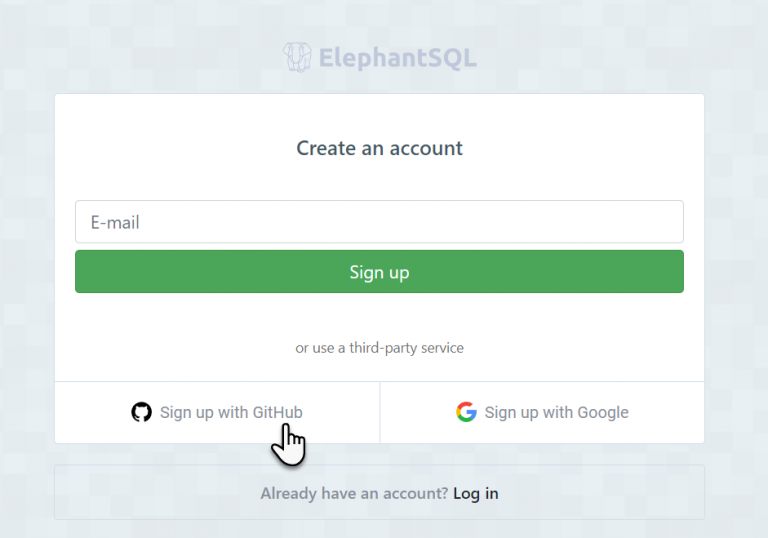The image size is (768, 538).
Task: Click the 'or use a third-party service' text
Action: [379, 348]
